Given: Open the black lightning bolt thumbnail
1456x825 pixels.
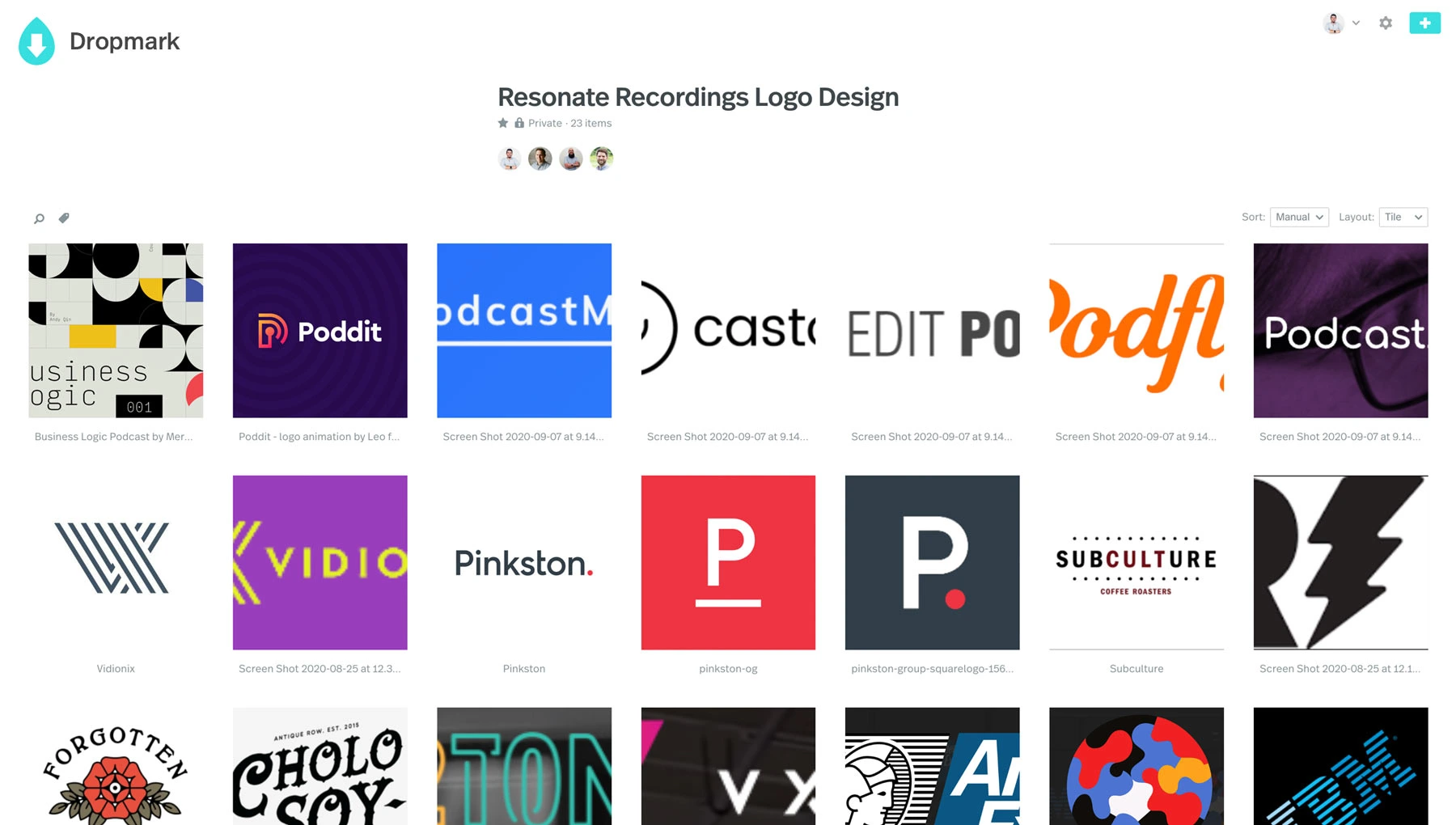Looking at the screenshot, I should pyautogui.click(x=1341, y=563).
